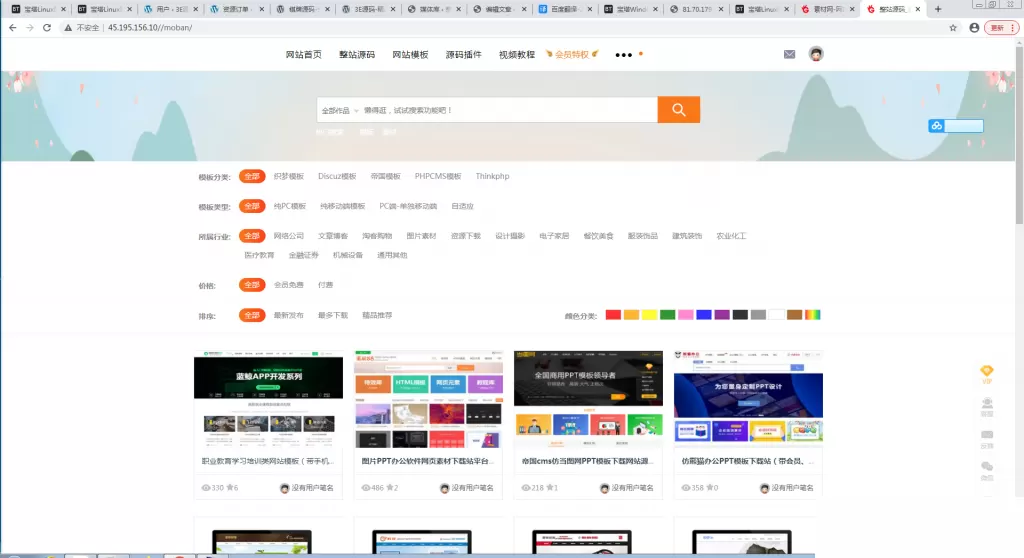Choose the 餐饮美食 industry filter
The image size is (1024, 558).
tap(598, 236)
